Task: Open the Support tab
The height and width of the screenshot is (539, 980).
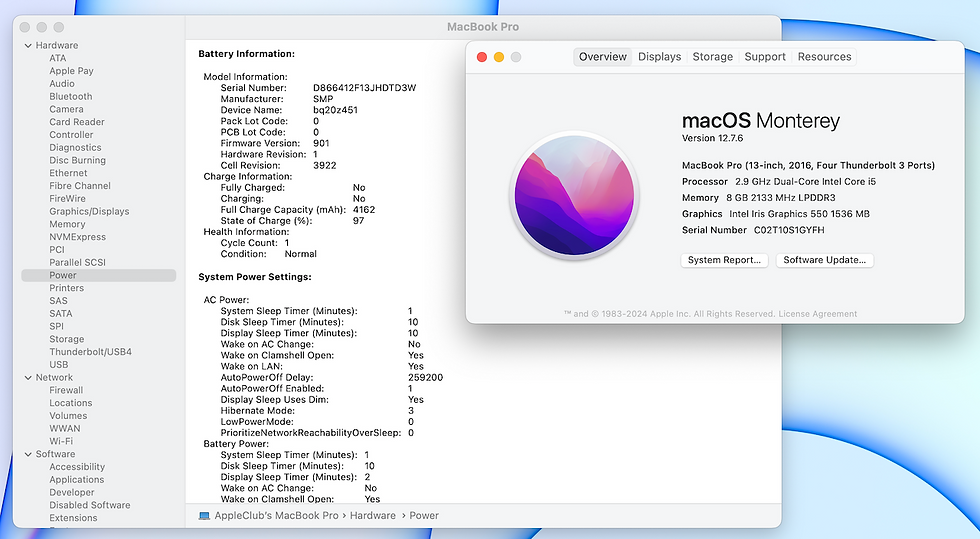Action: 765,57
